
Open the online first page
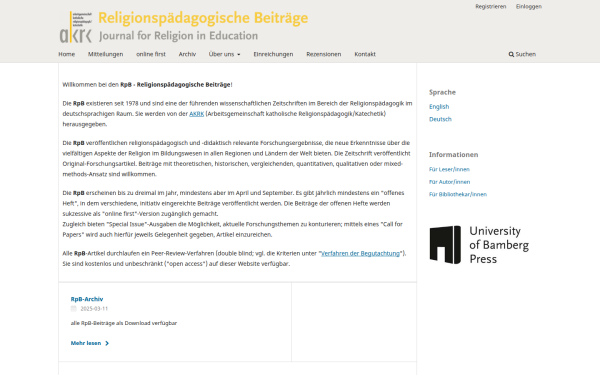coord(151,54)
